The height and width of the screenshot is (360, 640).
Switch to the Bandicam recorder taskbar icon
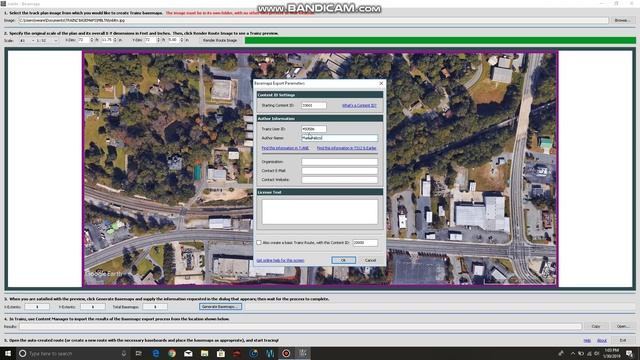(286, 353)
